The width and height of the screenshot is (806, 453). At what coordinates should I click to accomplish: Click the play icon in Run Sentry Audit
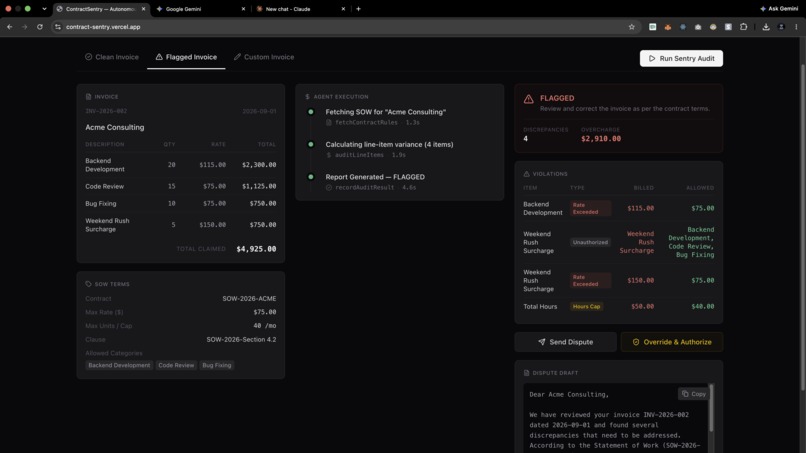[x=652, y=59]
